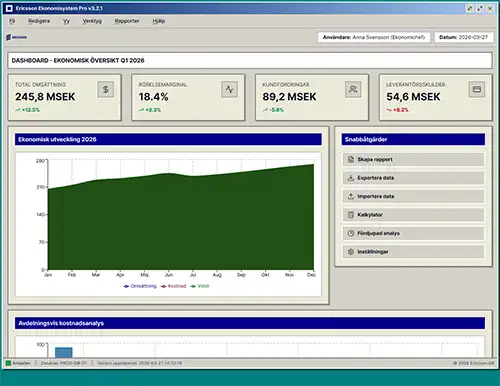The image size is (500, 386).
Task: Click the Exportera data button
Action: (413, 178)
